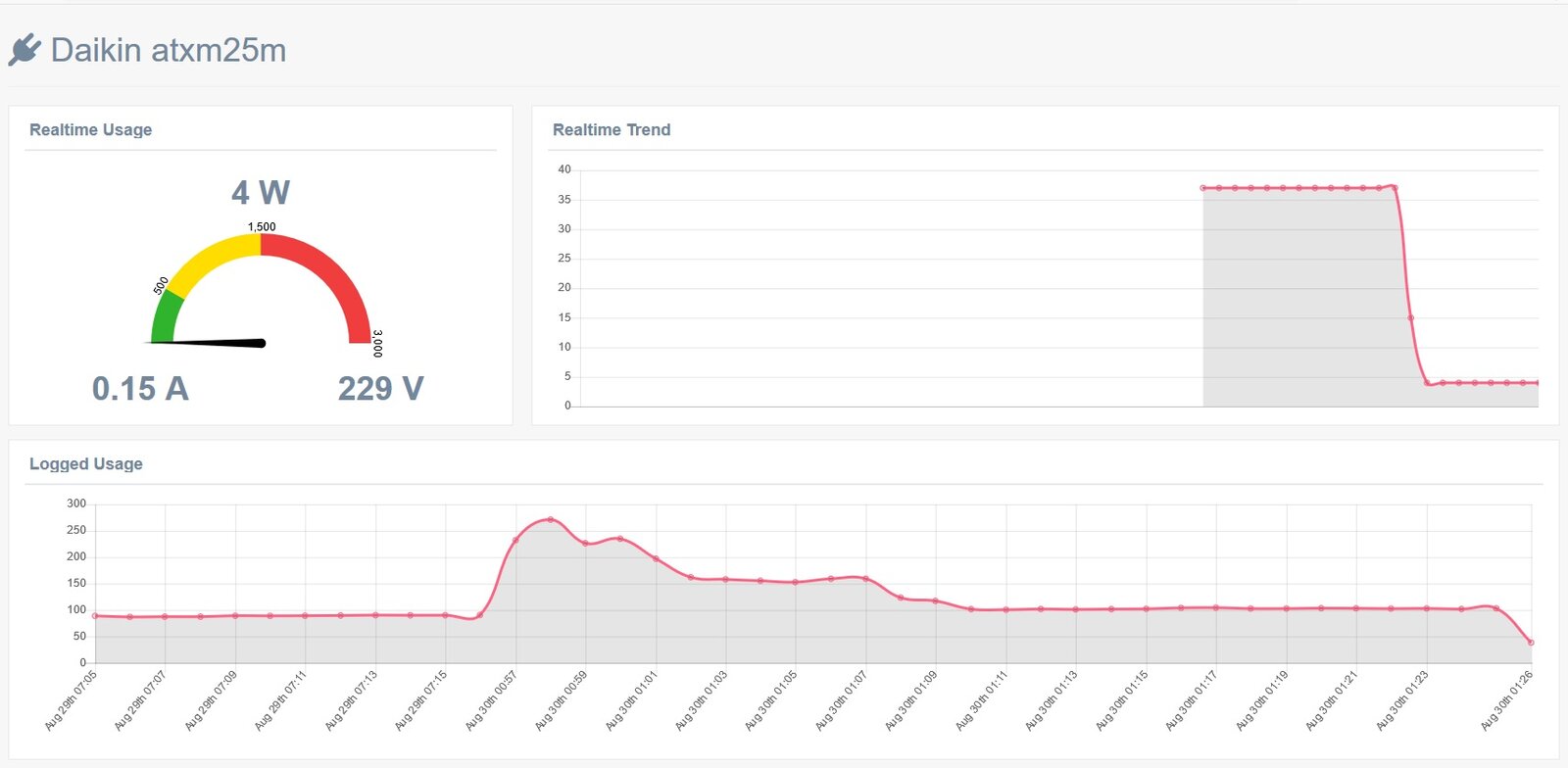The height and width of the screenshot is (768, 1568).
Task: Click the 0.15 A current reading
Action: (x=140, y=389)
